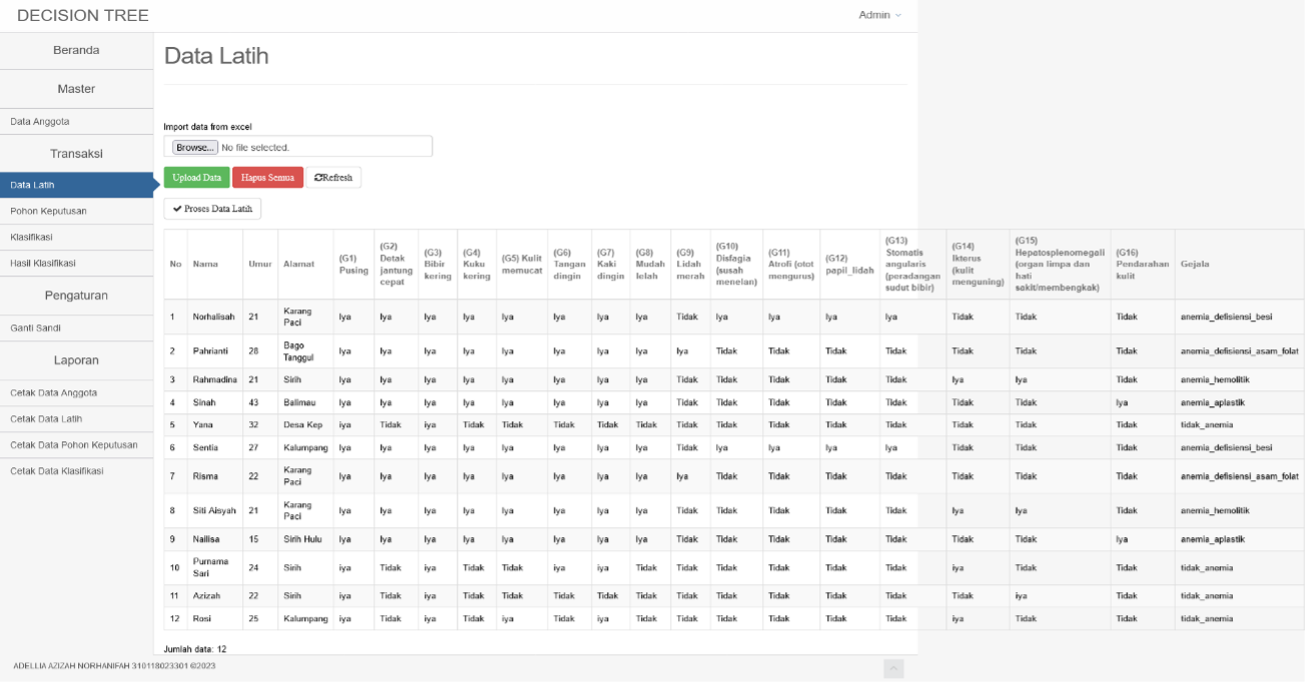Click the DECISION TREE brand title

pyautogui.click(x=83, y=15)
